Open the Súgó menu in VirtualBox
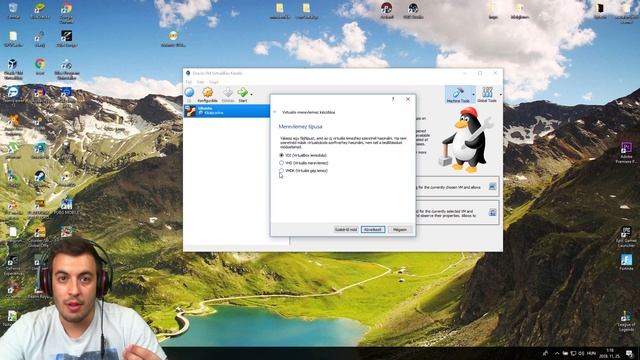The width and height of the screenshot is (640, 360). [214, 82]
